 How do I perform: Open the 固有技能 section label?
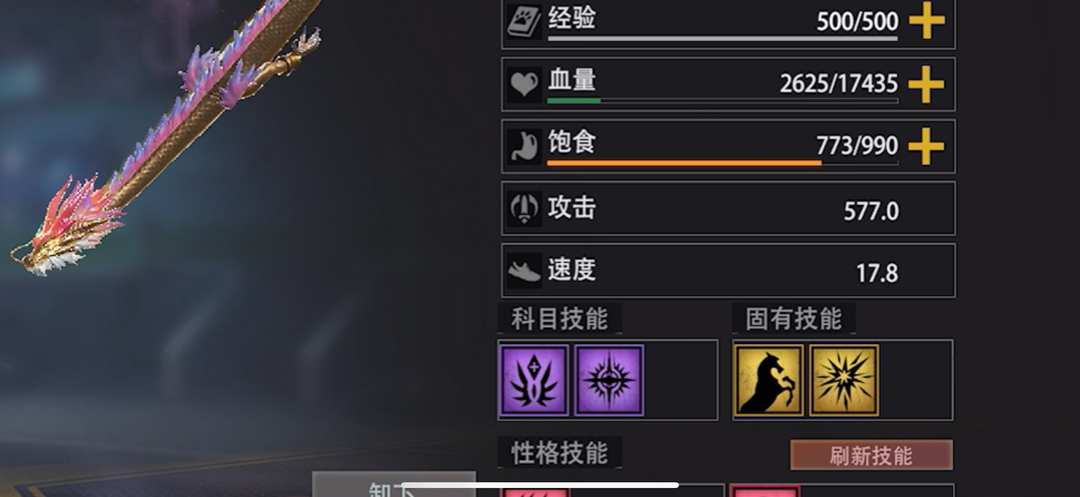pos(793,319)
